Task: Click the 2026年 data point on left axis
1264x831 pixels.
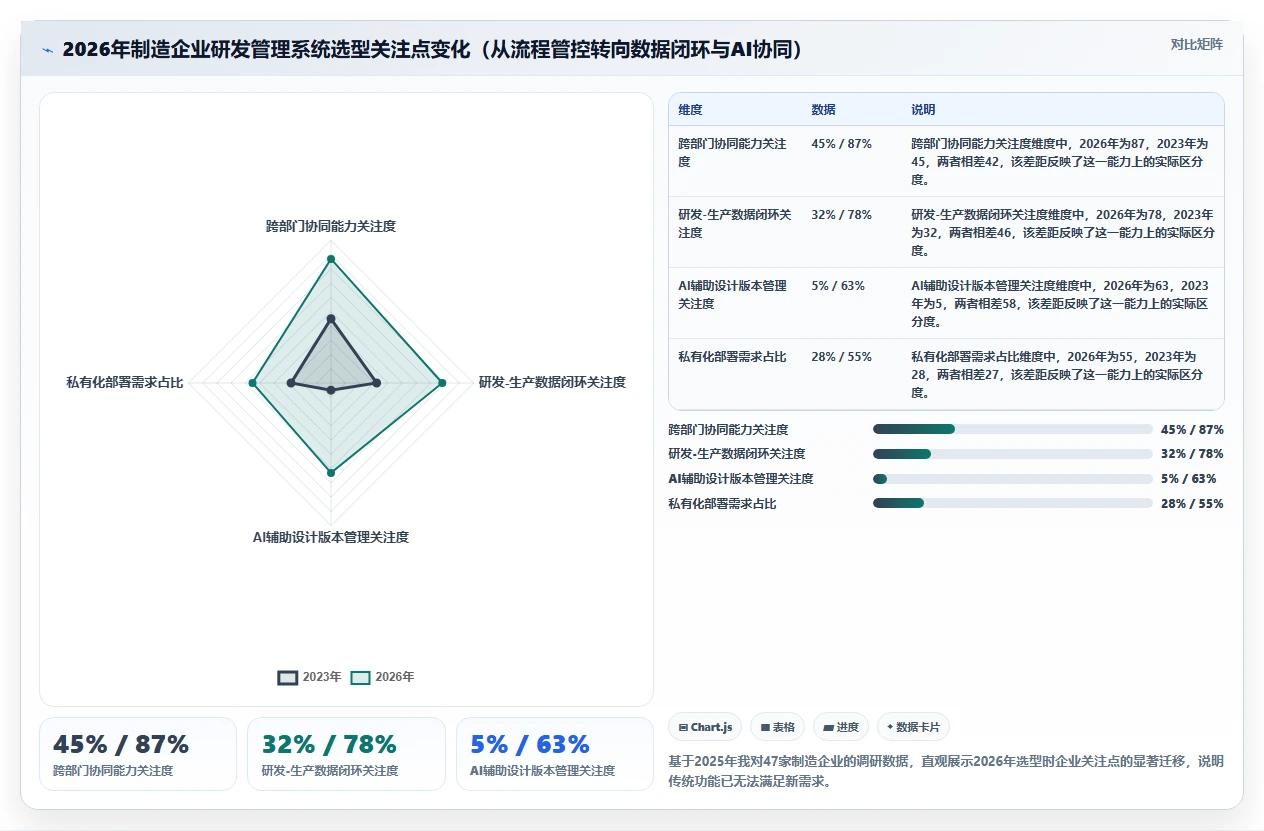Action: [x=253, y=382]
